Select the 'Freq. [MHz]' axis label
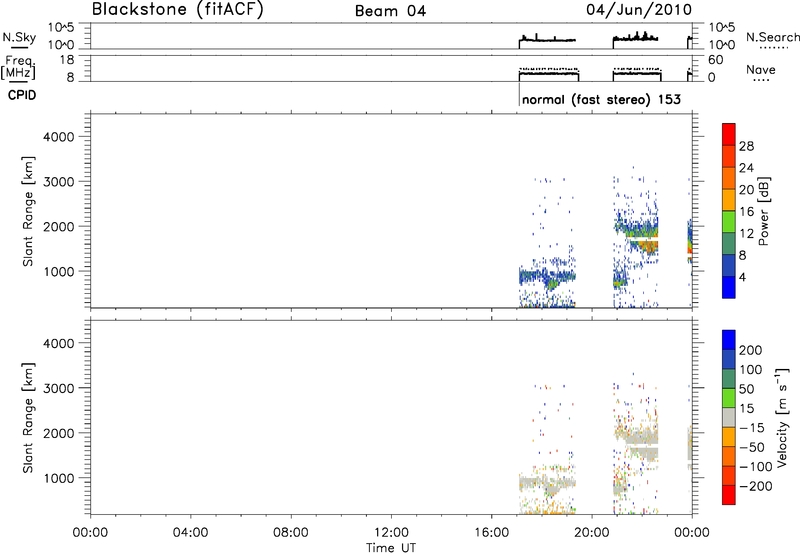Viewport: 800px width, 554px height. (19, 67)
